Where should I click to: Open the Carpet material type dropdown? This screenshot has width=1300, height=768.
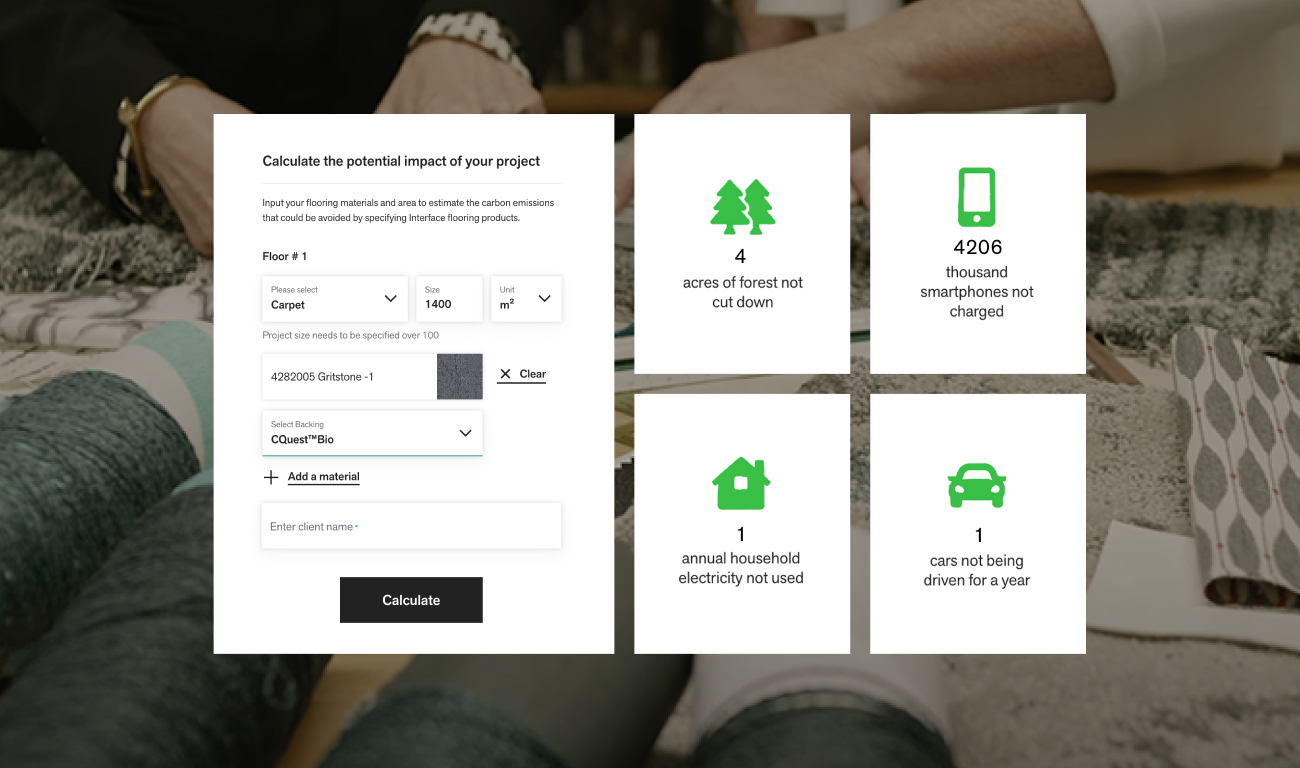[335, 299]
